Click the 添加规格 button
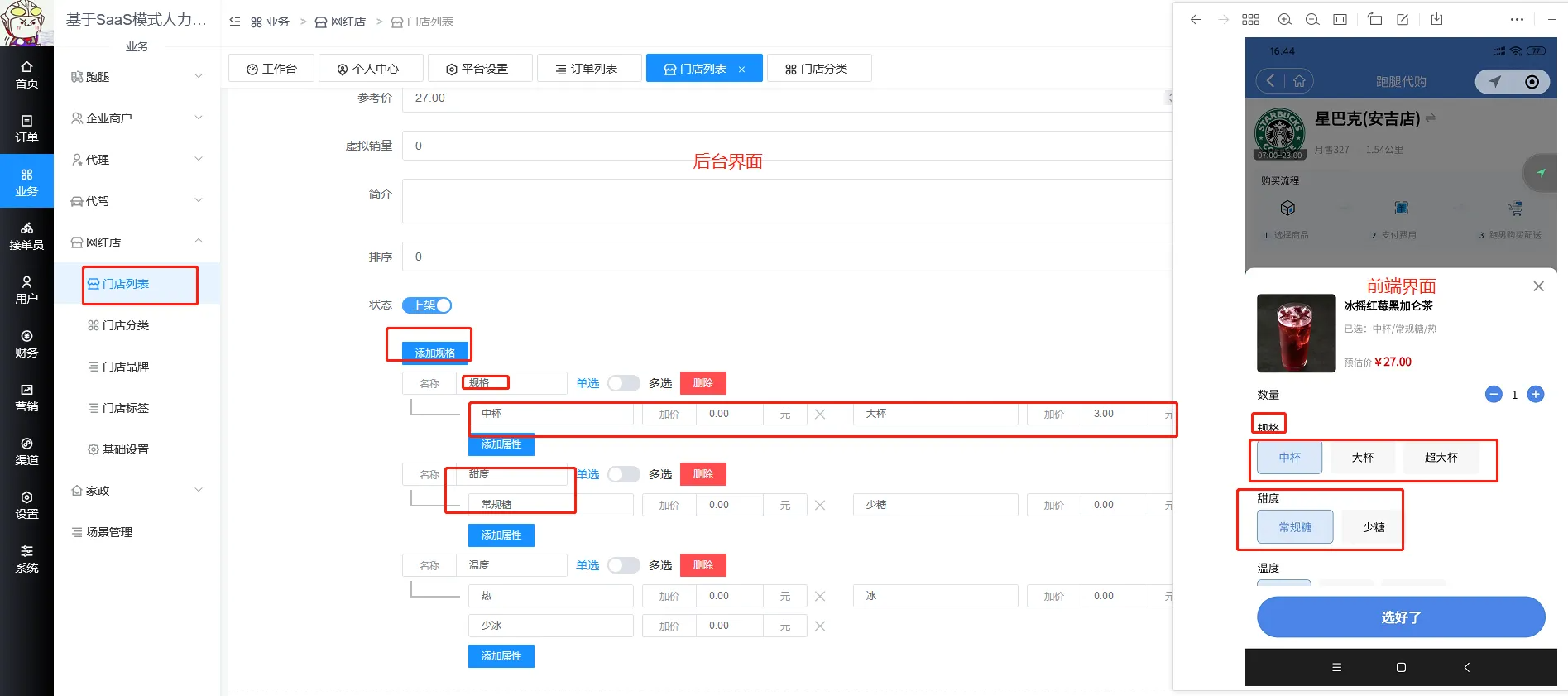This screenshot has width=1568, height=696. tap(434, 353)
